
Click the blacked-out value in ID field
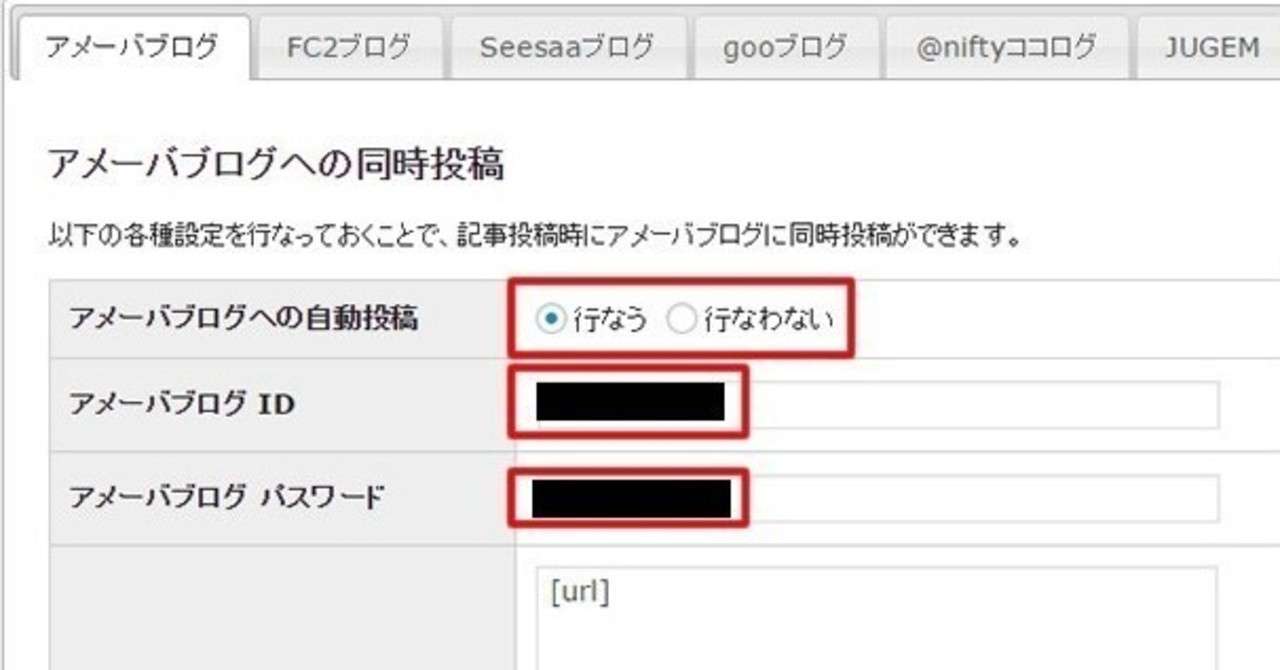(630, 401)
